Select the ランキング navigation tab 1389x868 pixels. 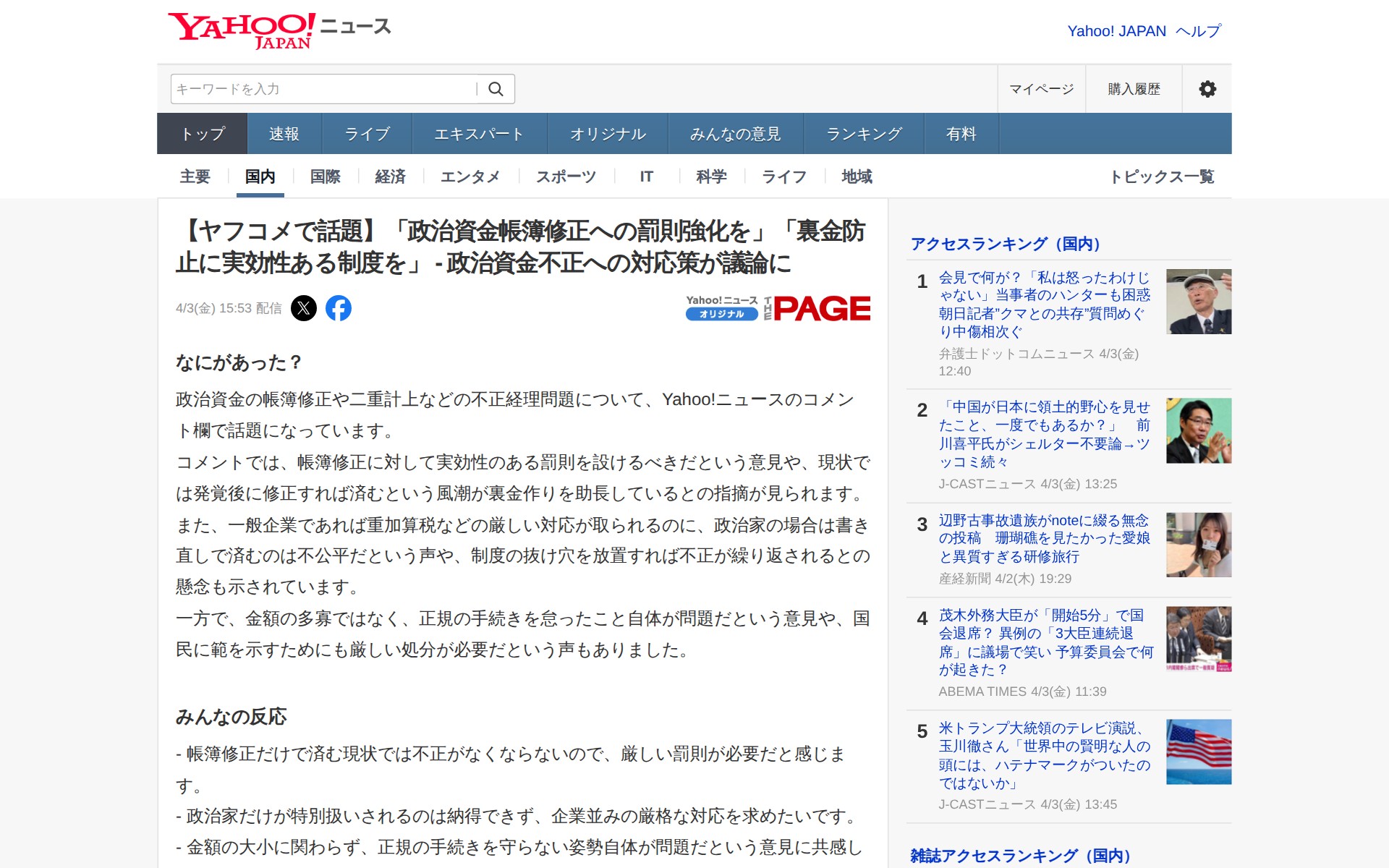pos(864,134)
